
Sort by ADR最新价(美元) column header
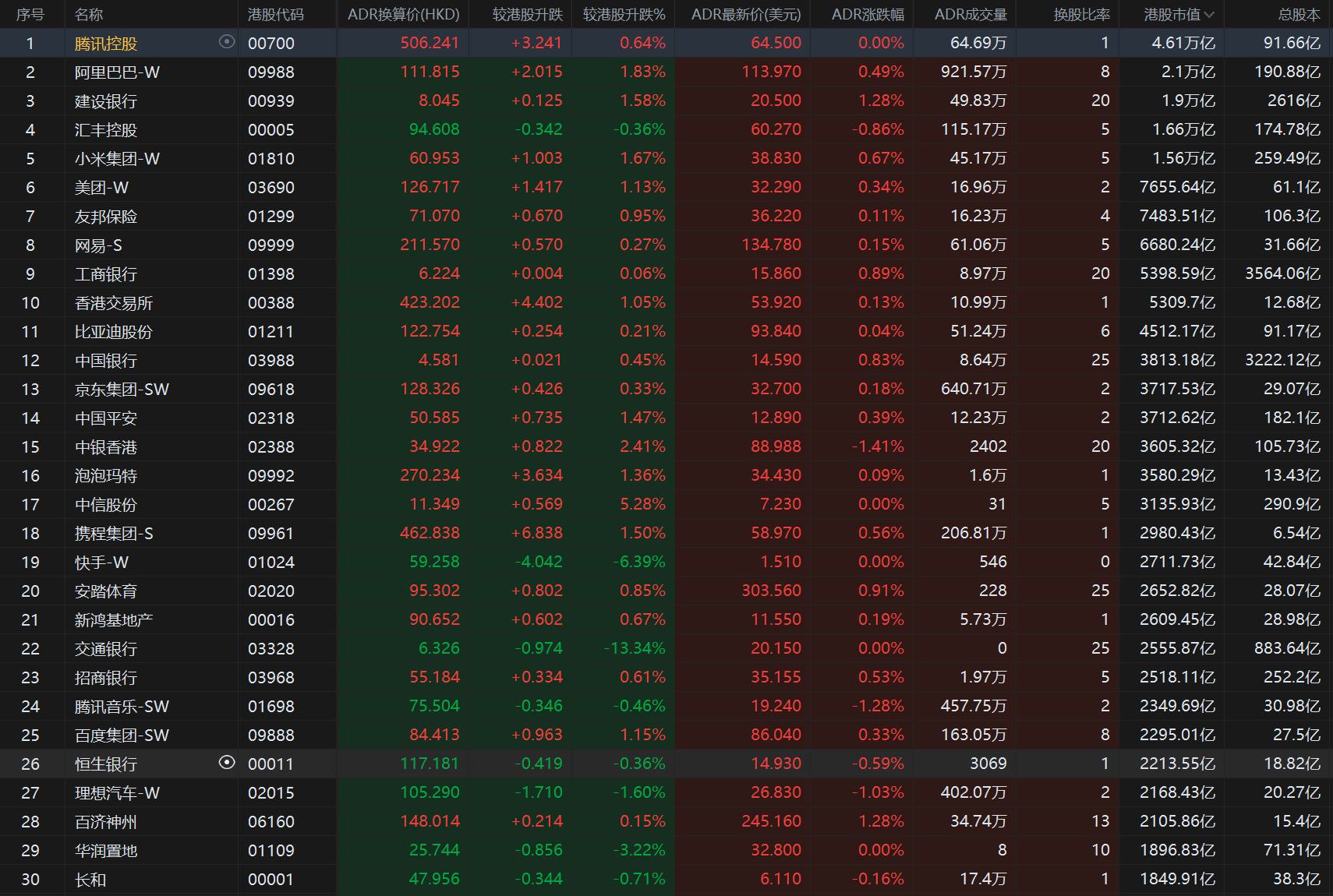pos(746,15)
